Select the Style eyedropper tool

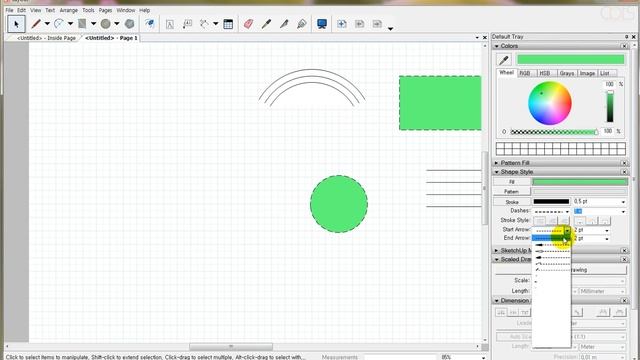(266, 24)
